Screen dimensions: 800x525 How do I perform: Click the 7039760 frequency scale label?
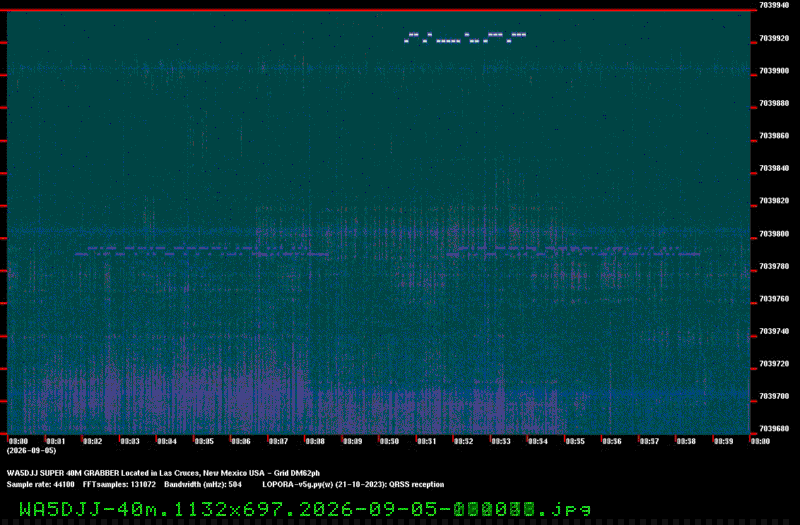pos(774,299)
